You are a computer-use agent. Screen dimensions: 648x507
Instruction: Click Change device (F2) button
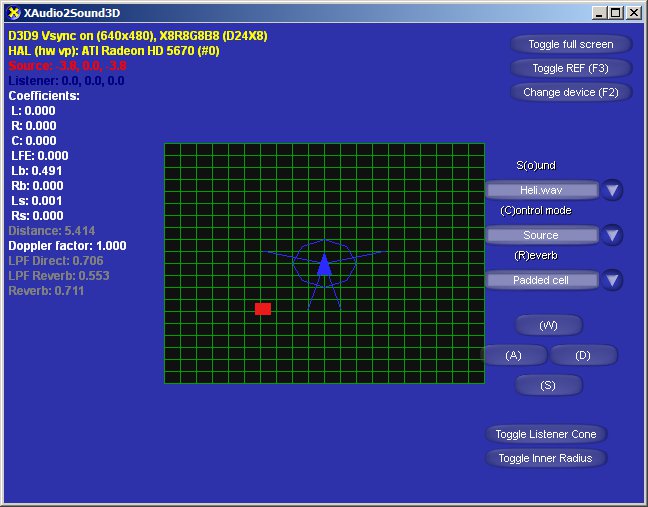click(571, 92)
